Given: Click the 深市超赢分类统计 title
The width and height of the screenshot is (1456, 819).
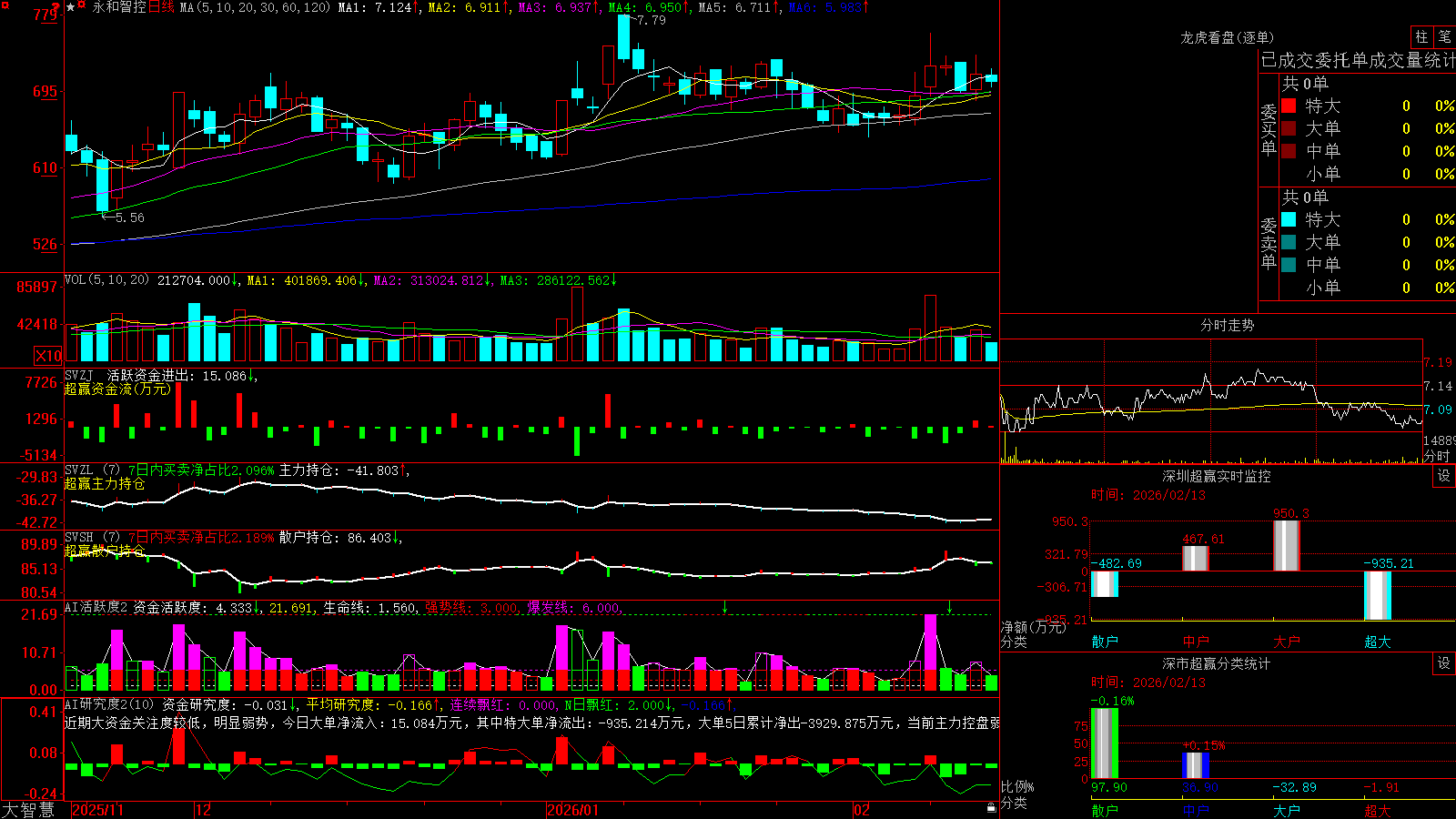Looking at the screenshot, I should pyautogui.click(x=1216, y=663).
